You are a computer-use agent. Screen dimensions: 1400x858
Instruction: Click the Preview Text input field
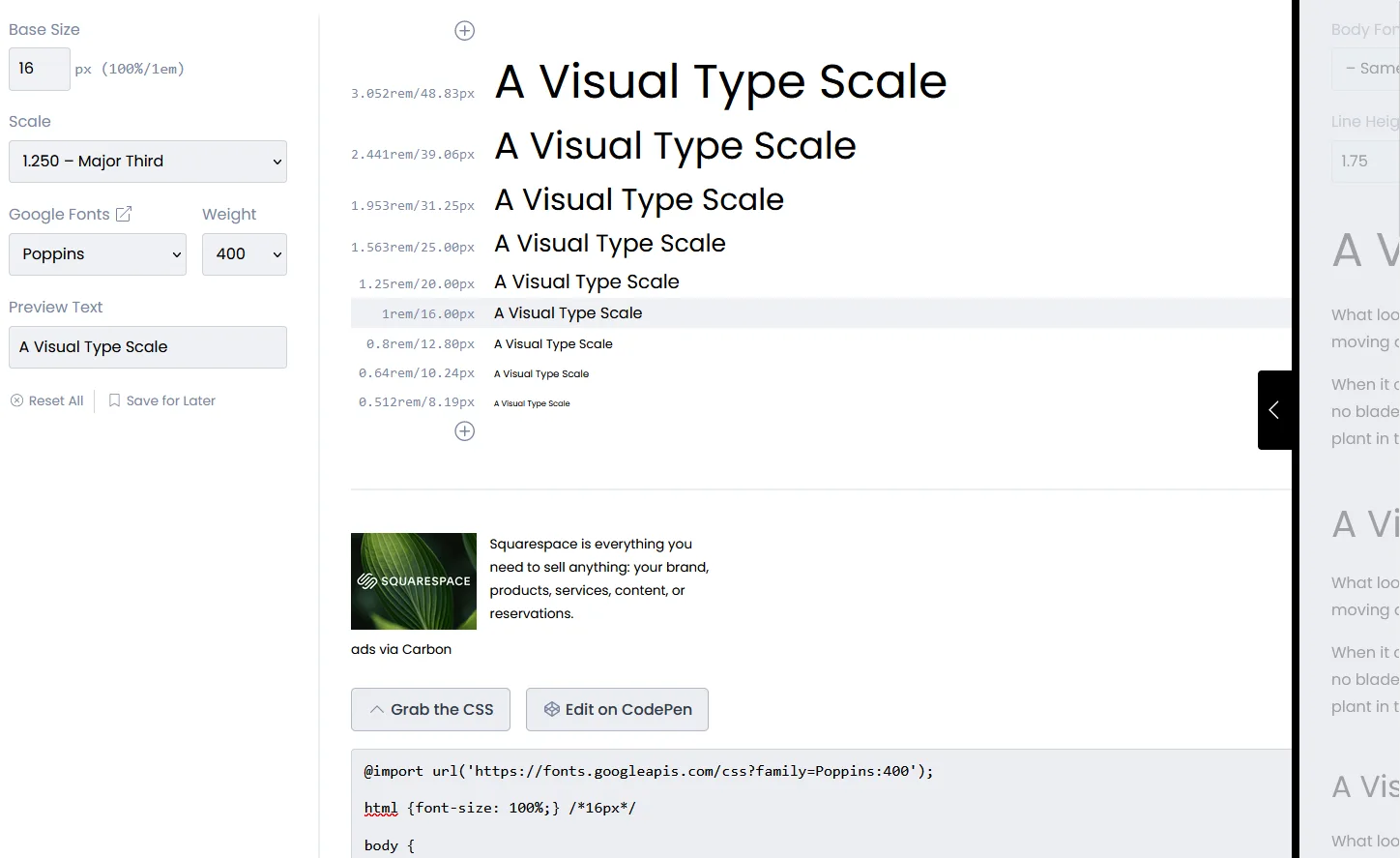(x=148, y=347)
